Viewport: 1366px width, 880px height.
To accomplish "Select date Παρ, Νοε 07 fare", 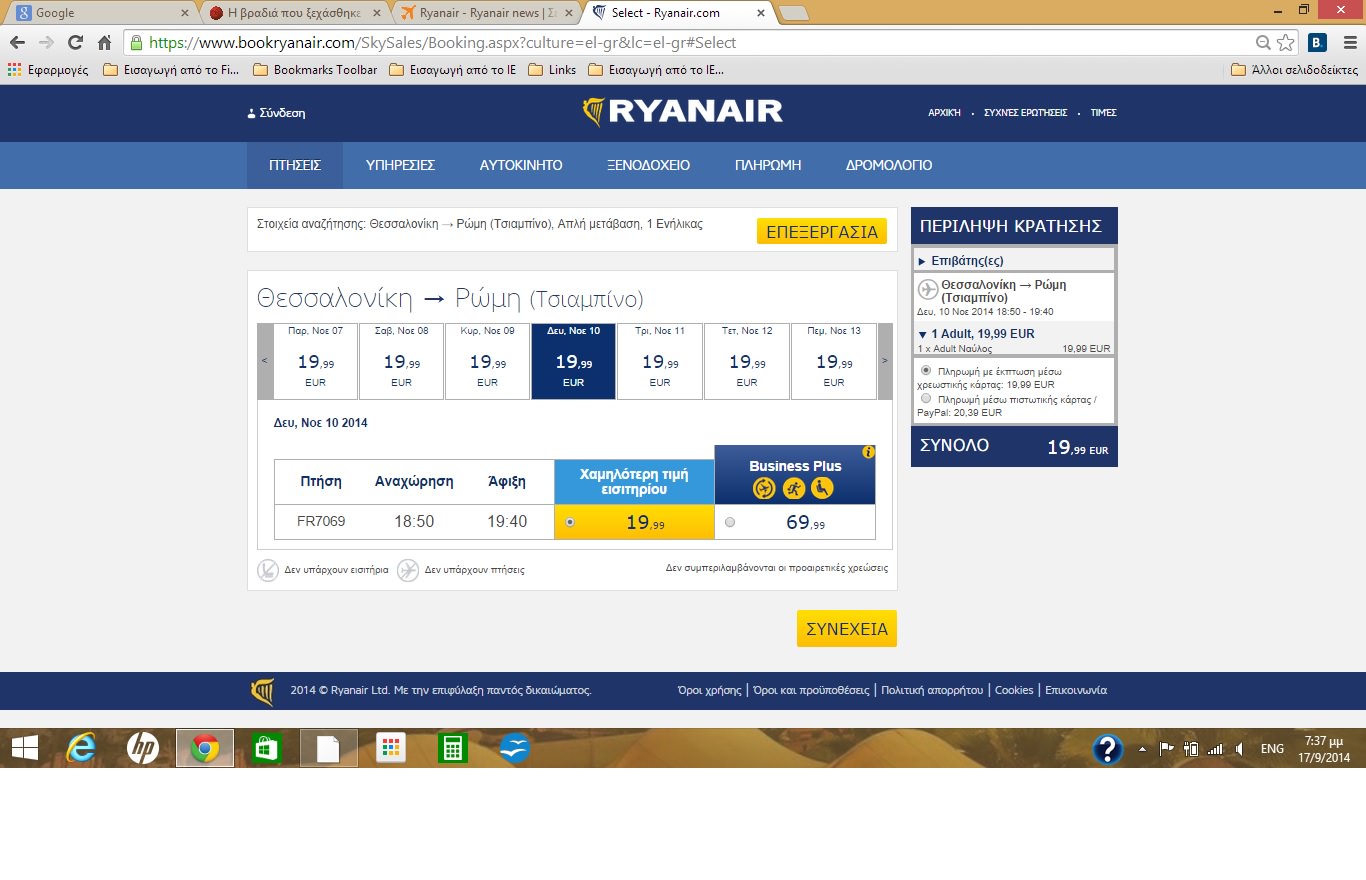I will 315,361.
